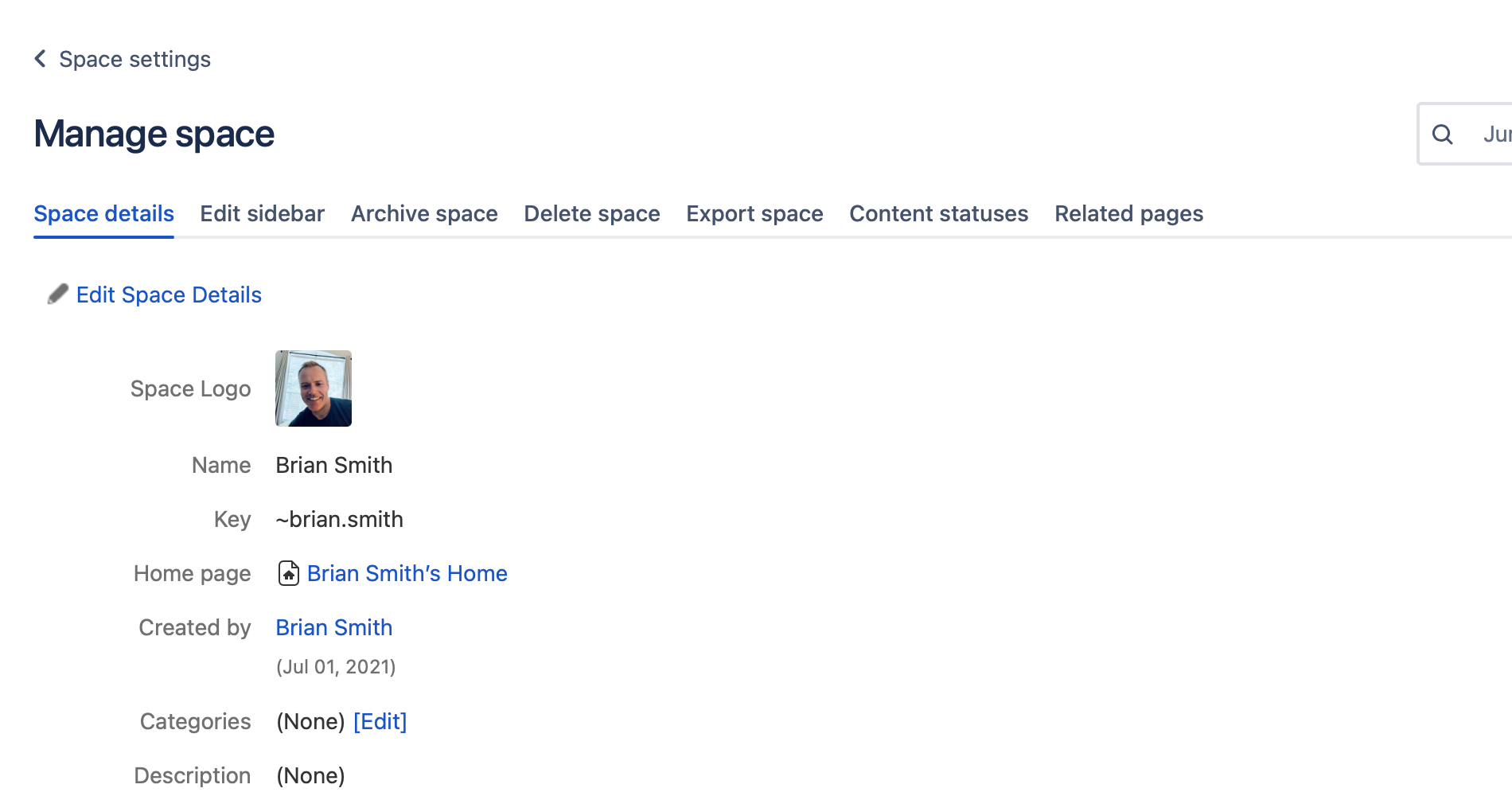Click the Space settings back link

(x=134, y=59)
